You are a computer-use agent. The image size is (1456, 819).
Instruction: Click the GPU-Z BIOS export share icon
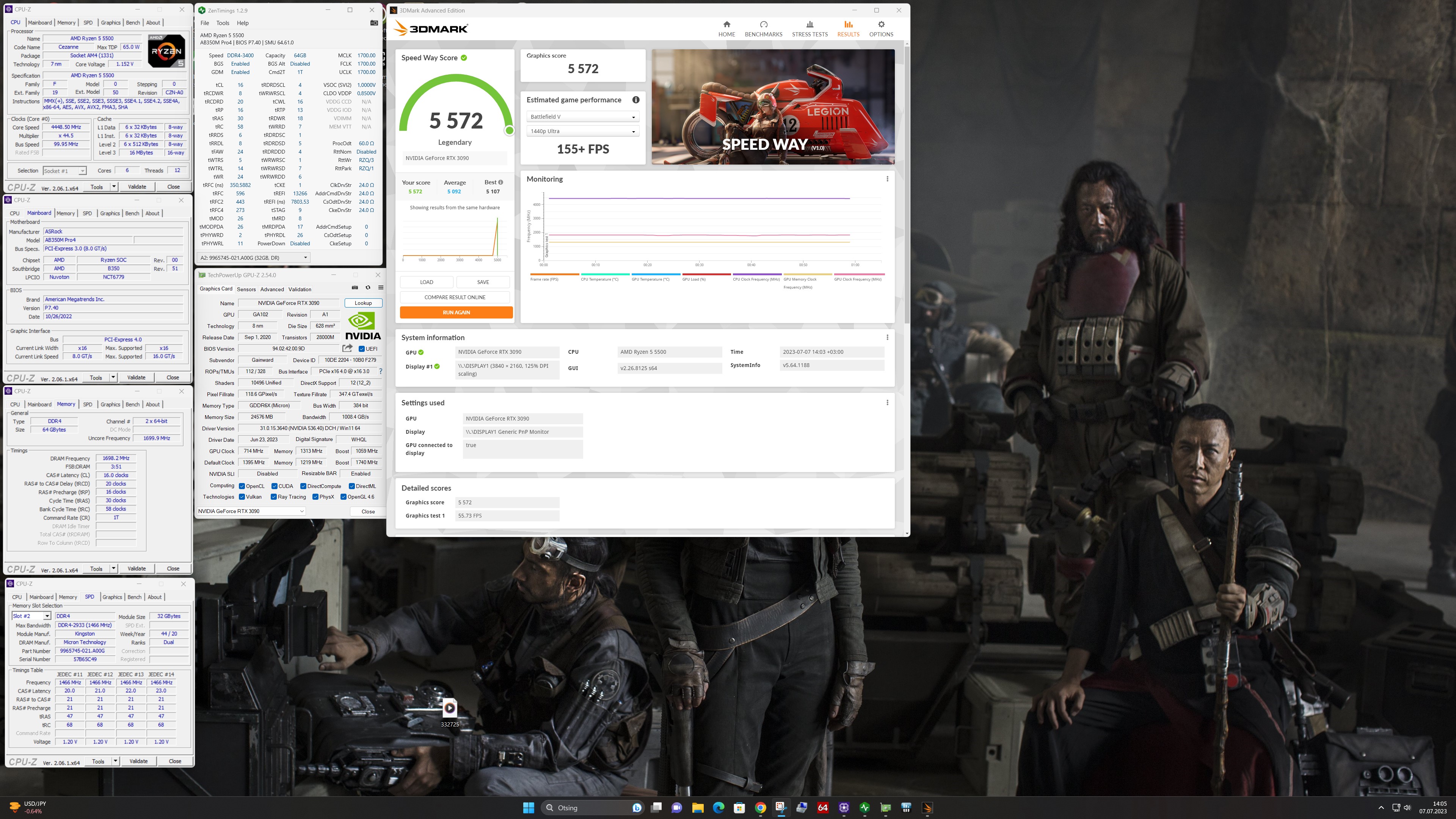pyautogui.click(x=347, y=348)
